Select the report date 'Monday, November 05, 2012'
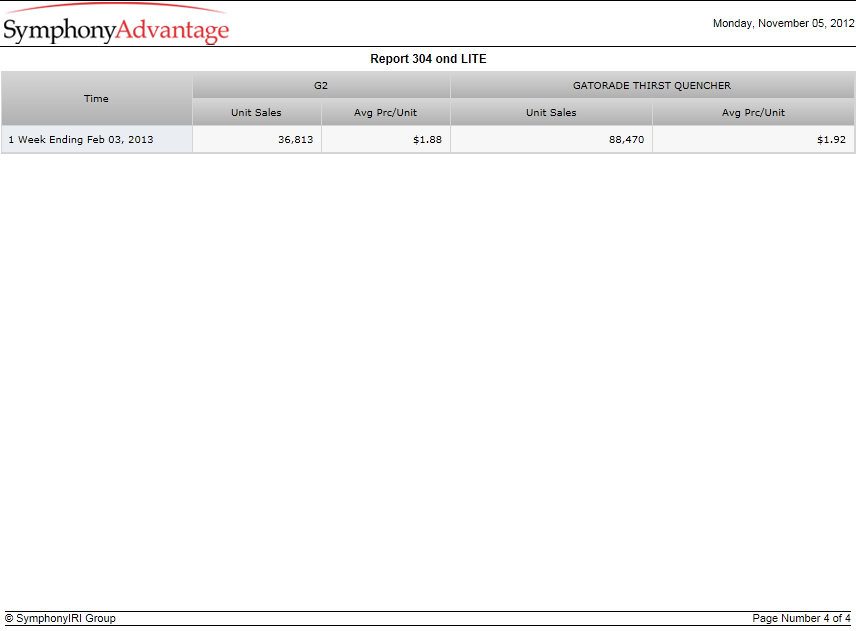The image size is (856, 631). coord(783,23)
